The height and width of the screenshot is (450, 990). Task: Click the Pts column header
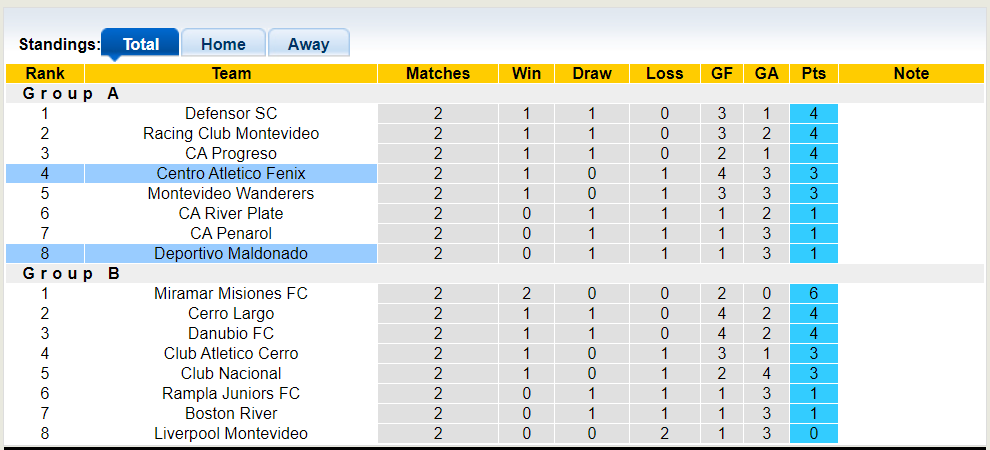tap(813, 74)
